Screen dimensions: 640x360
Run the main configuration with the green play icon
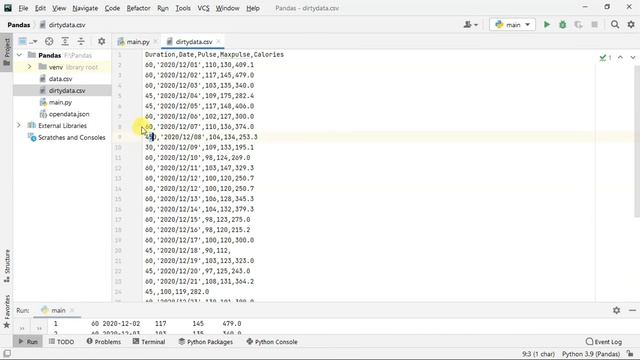[547, 25]
